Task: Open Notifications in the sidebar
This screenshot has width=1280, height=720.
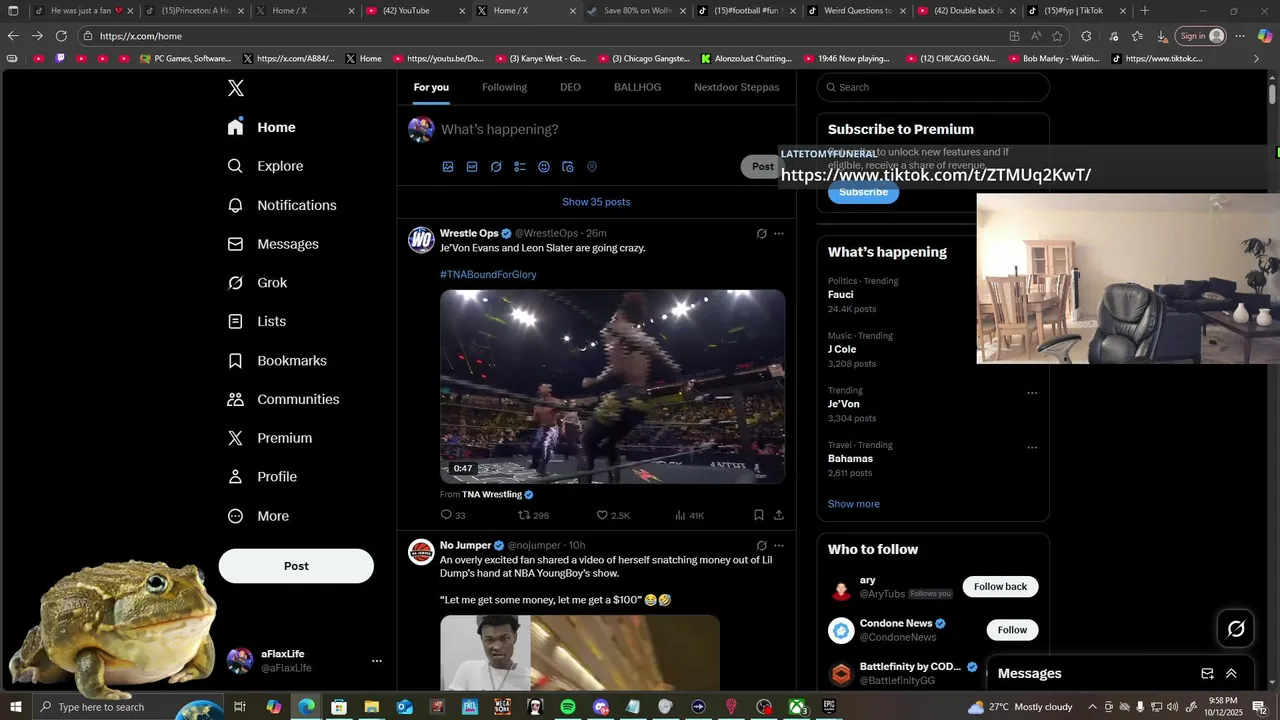Action: (282, 205)
